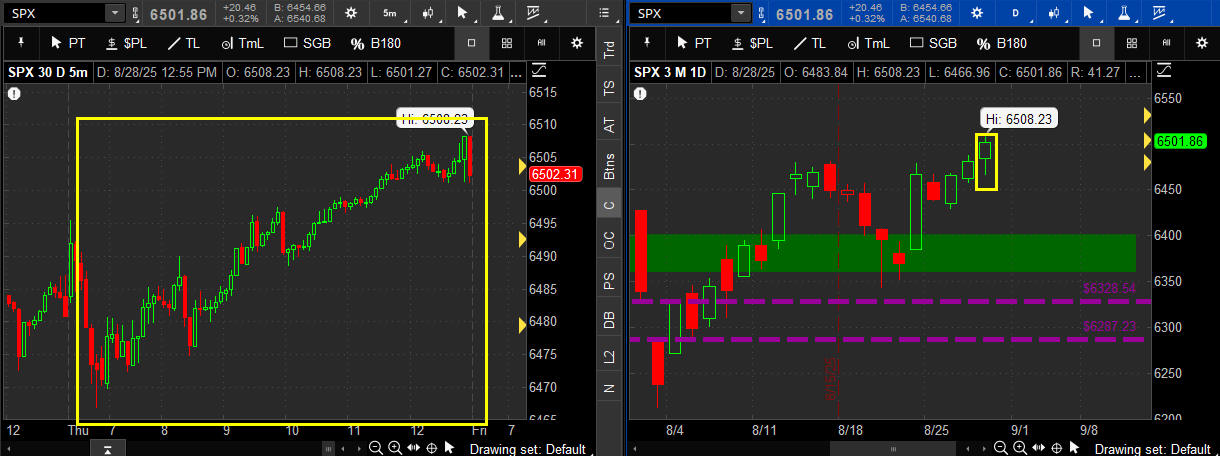Select SGB rectangle tool on left toolbar
The width and height of the screenshot is (1220, 456).
pyautogui.click(x=307, y=43)
